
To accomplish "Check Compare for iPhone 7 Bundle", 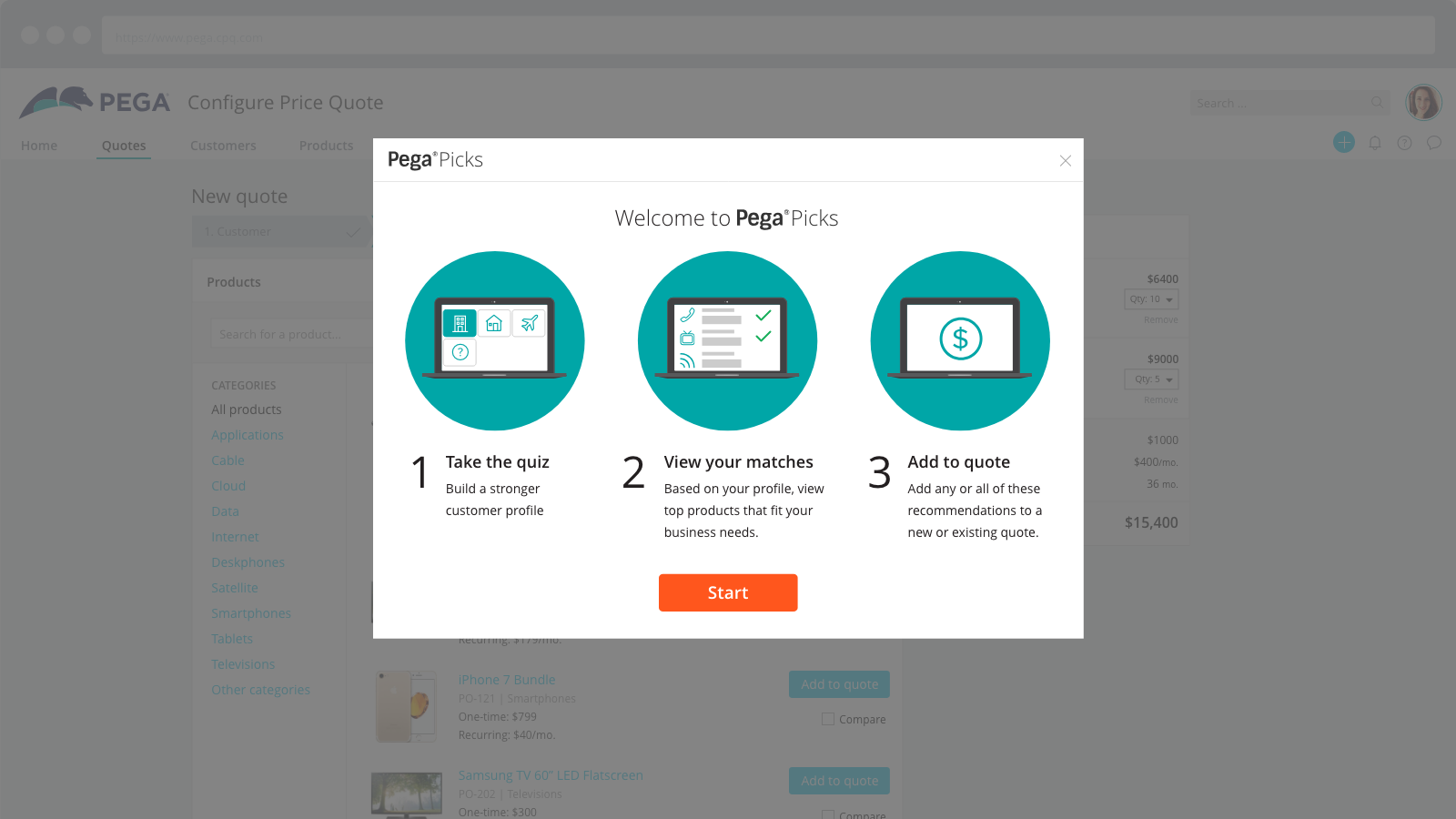I will [x=828, y=719].
